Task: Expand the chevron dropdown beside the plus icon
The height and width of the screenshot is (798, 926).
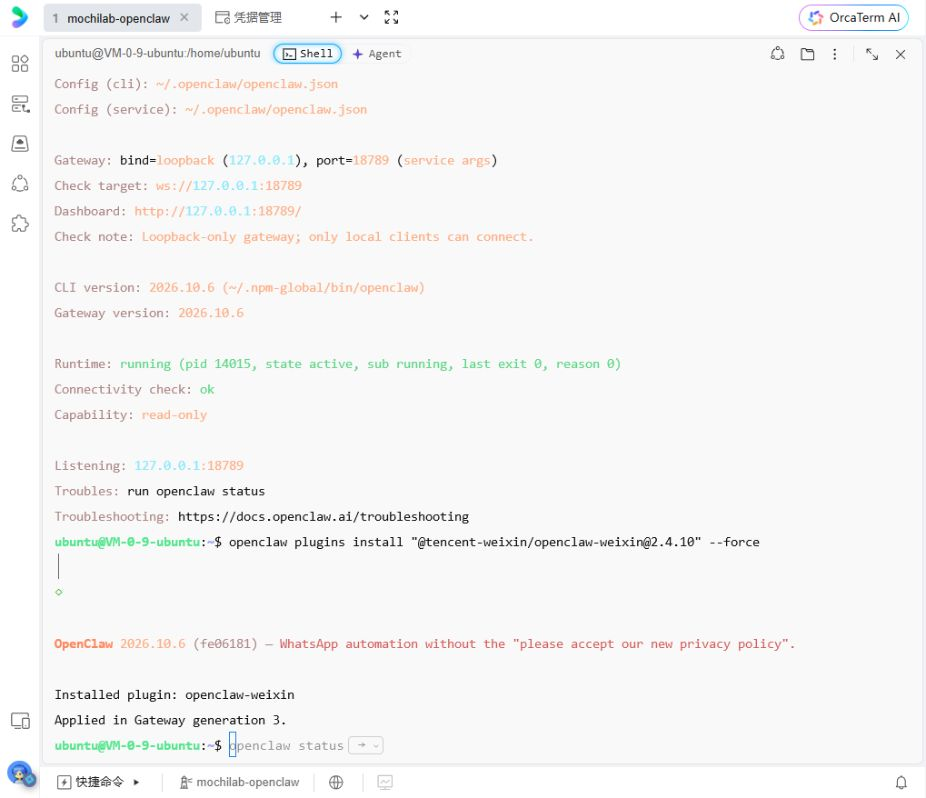Action: [364, 18]
